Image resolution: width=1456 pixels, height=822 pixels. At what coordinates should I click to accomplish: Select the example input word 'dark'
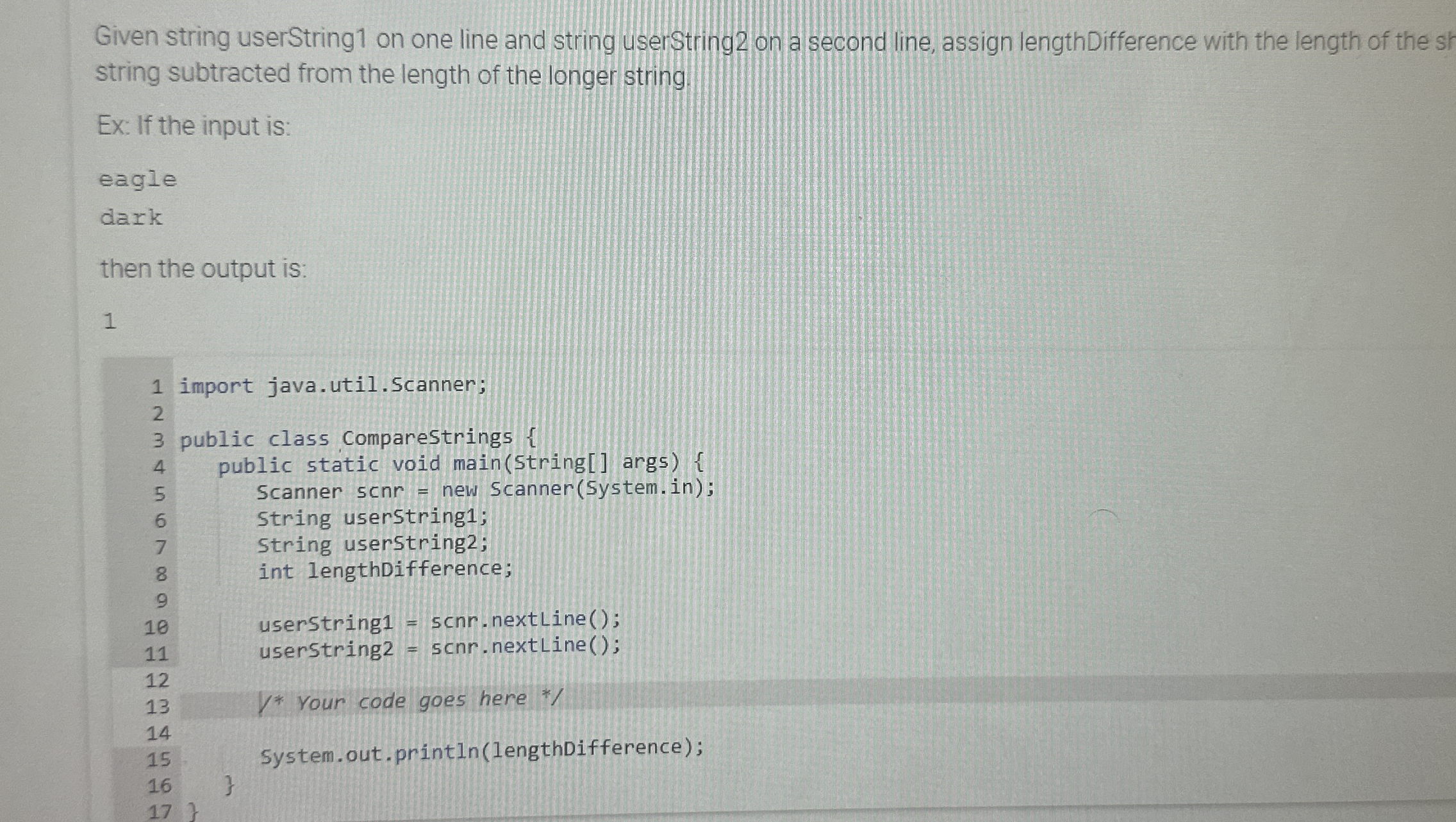pyautogui.click(x=129, y=218)
